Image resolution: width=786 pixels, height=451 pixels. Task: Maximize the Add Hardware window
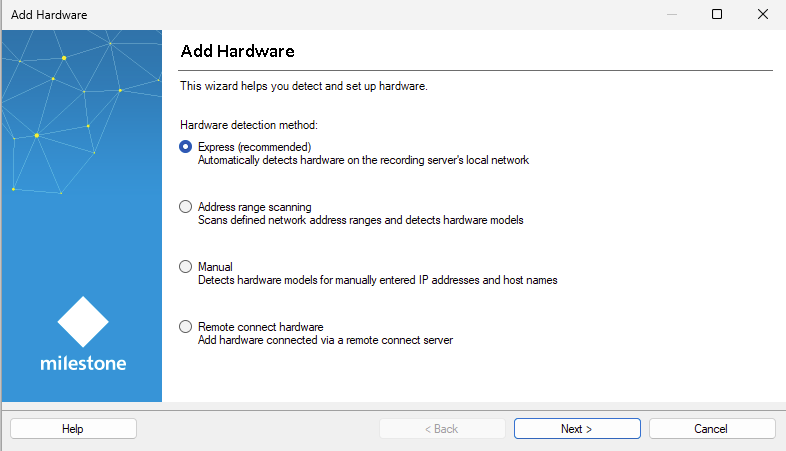717,14
